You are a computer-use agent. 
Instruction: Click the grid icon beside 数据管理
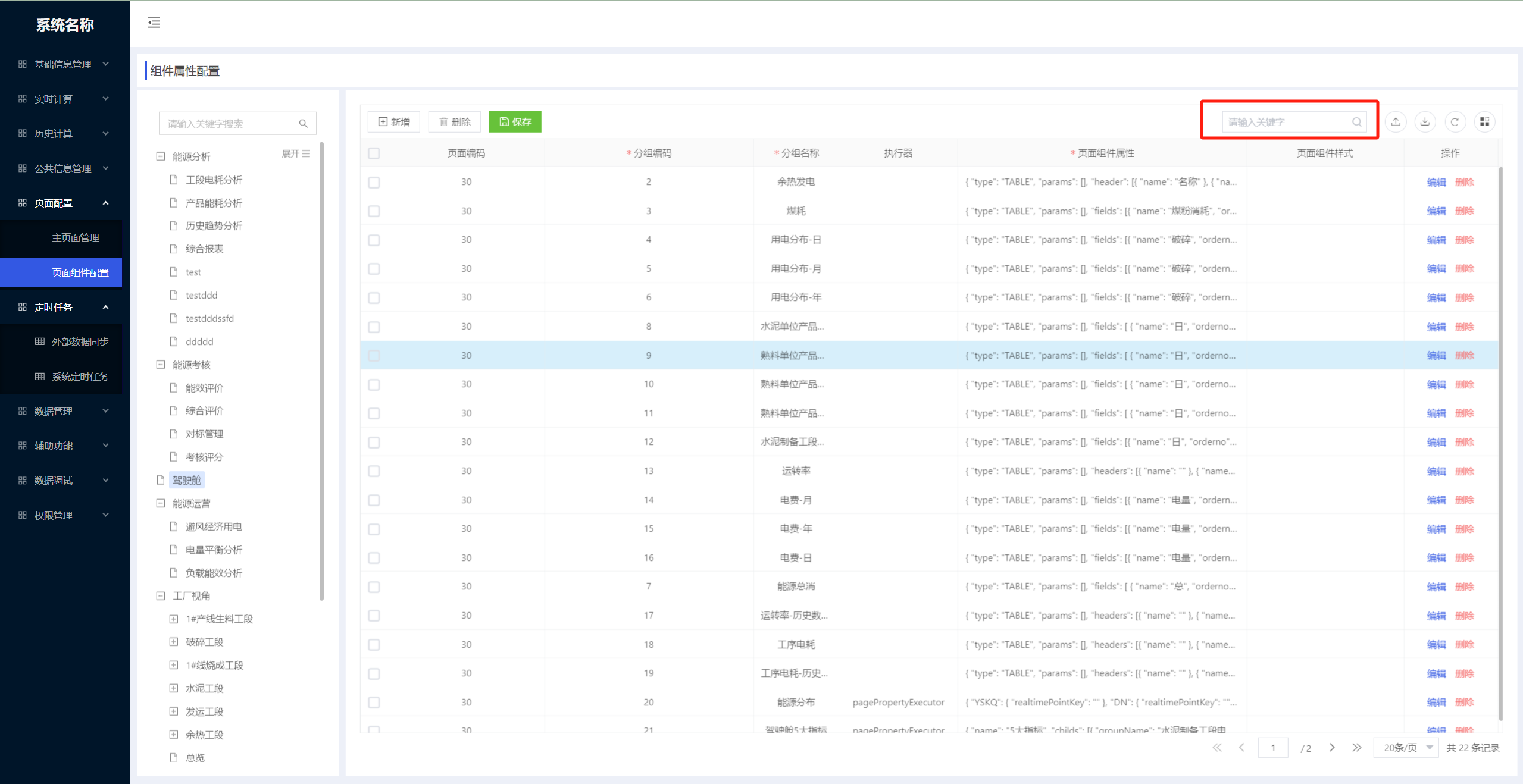coord(23,411)
